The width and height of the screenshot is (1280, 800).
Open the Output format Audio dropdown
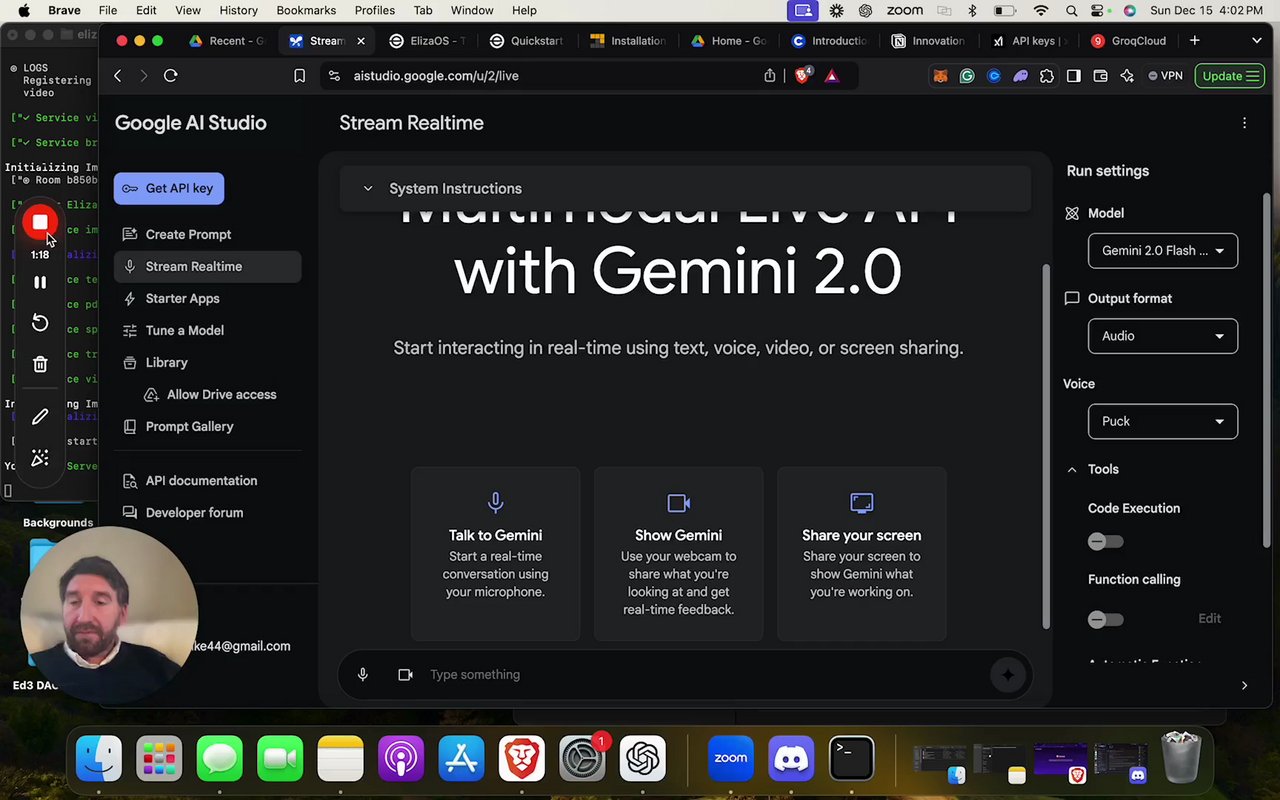[x=1162, y=336]
